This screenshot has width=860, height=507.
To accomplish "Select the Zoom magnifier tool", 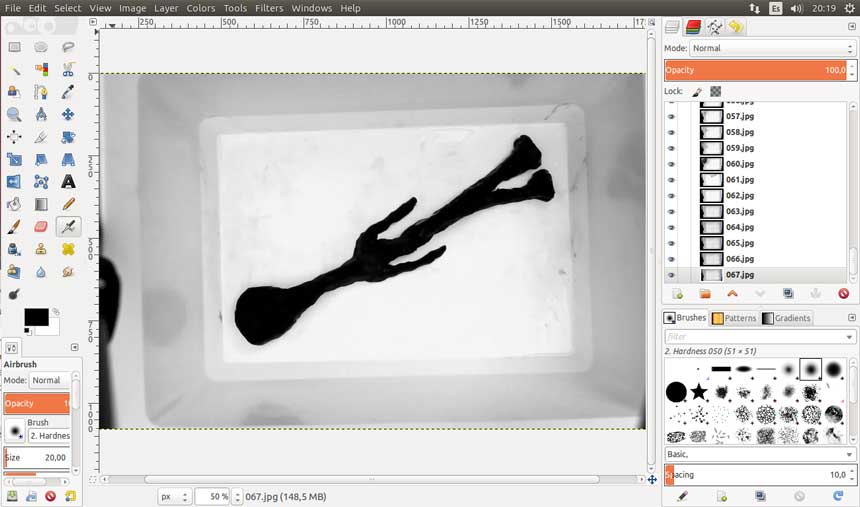I will pyautogui.click(x=14, y=115).
